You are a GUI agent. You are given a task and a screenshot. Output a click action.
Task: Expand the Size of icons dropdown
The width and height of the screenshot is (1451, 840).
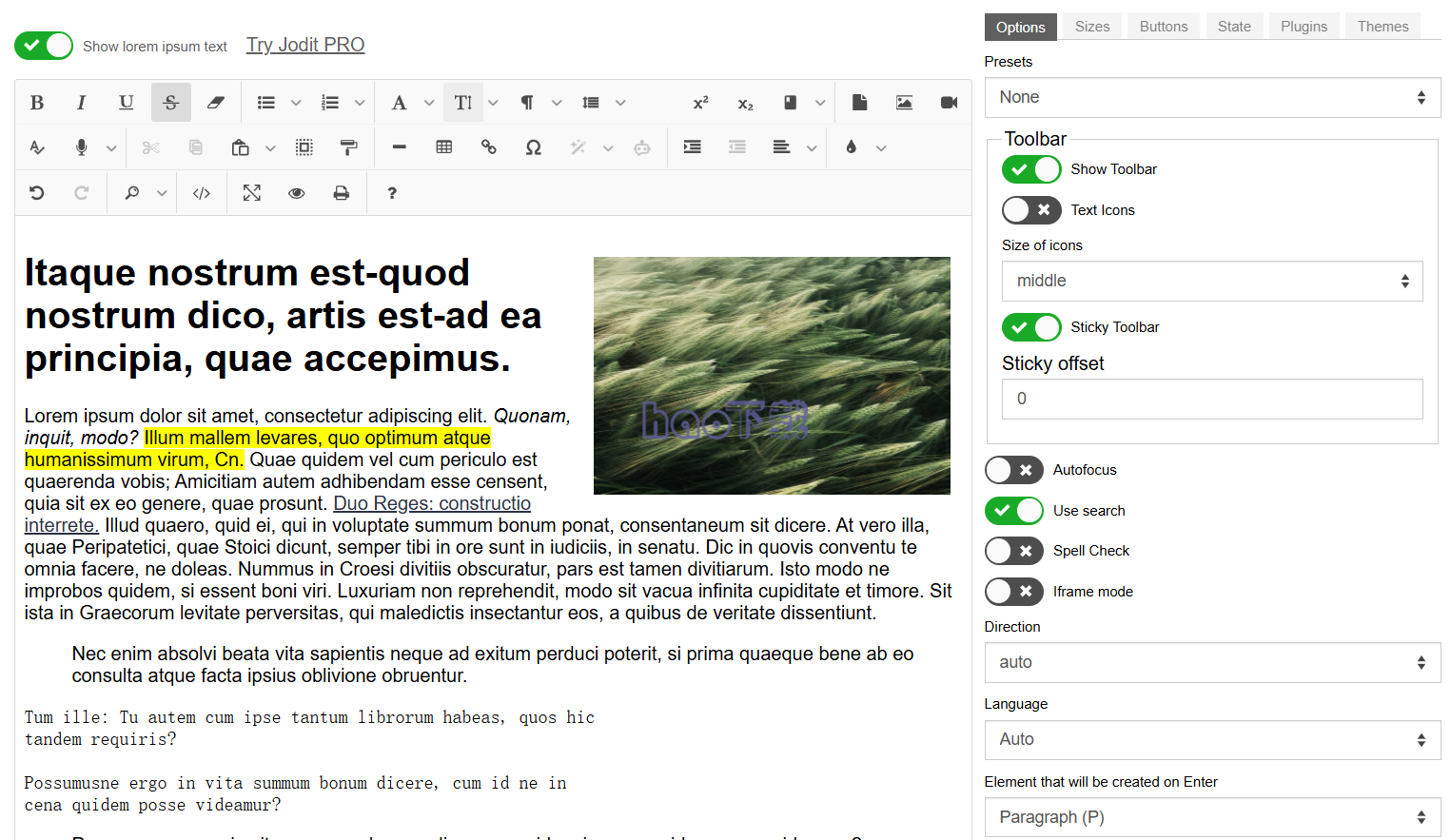coord(1211,282)
